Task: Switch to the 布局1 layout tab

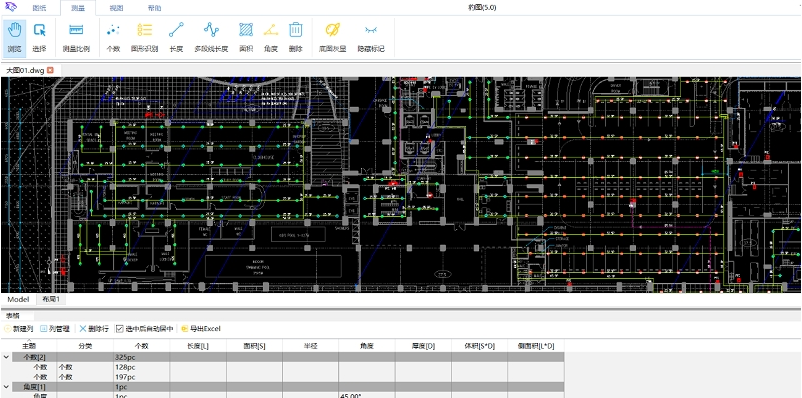Action: pos(51,299)
